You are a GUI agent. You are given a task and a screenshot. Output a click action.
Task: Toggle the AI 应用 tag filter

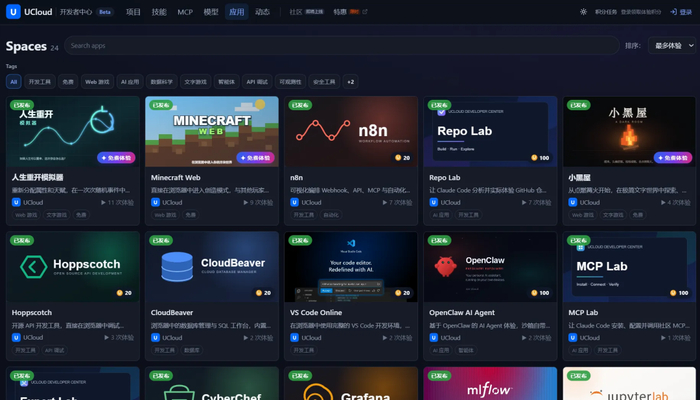[130, 82]
